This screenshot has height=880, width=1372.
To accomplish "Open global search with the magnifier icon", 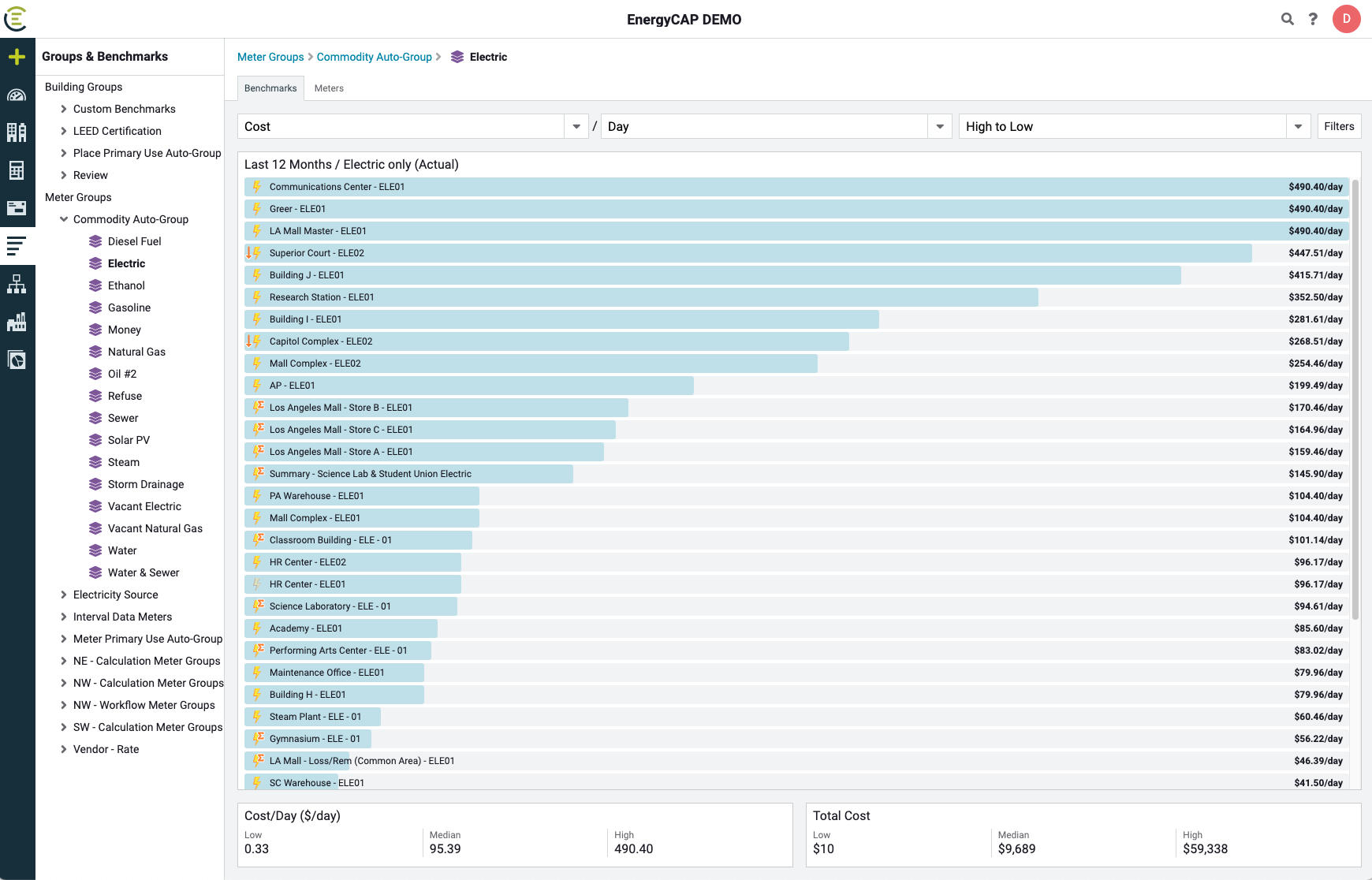I will [1287, 19].
